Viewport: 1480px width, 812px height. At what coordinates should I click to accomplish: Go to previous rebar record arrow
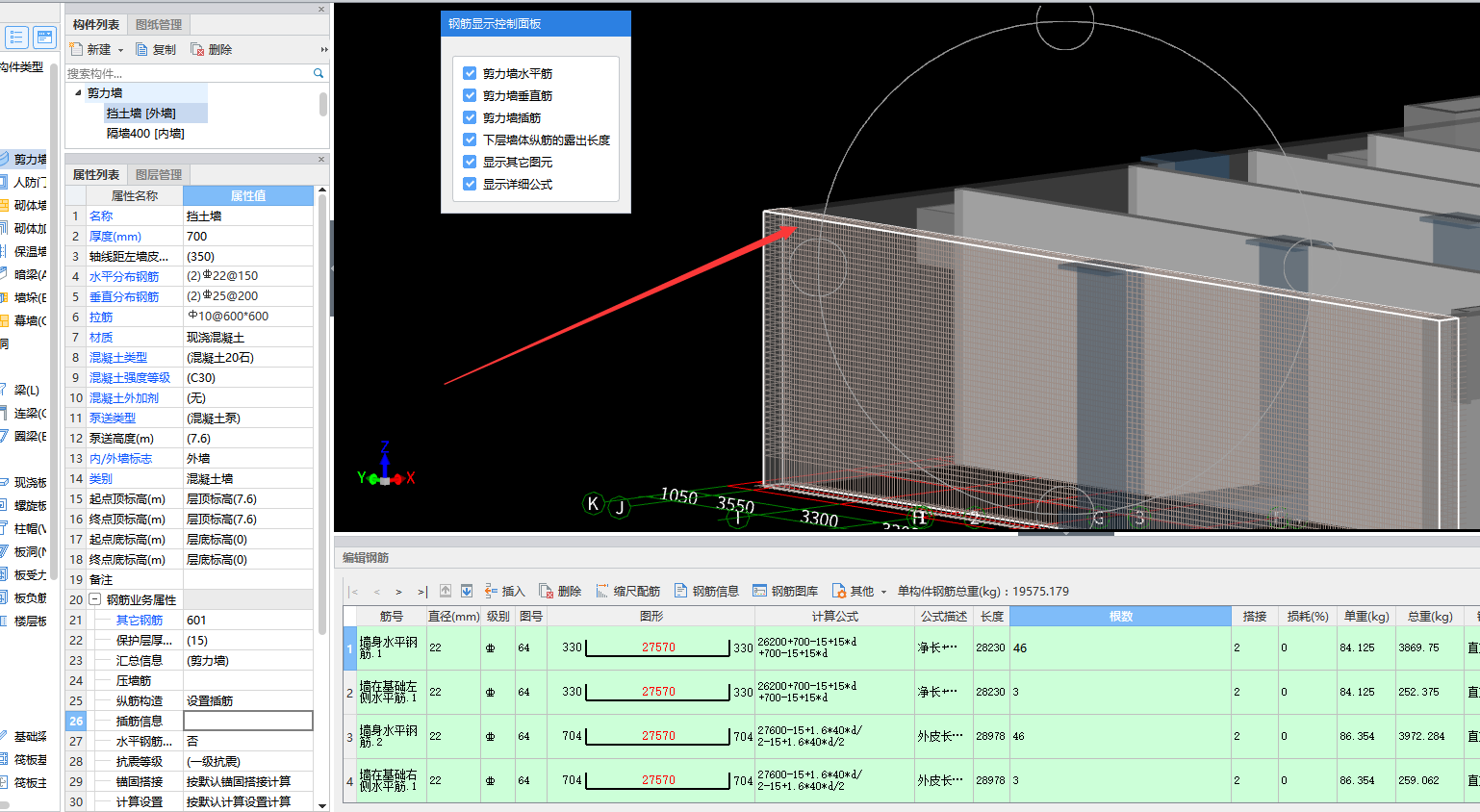(376, 592)
